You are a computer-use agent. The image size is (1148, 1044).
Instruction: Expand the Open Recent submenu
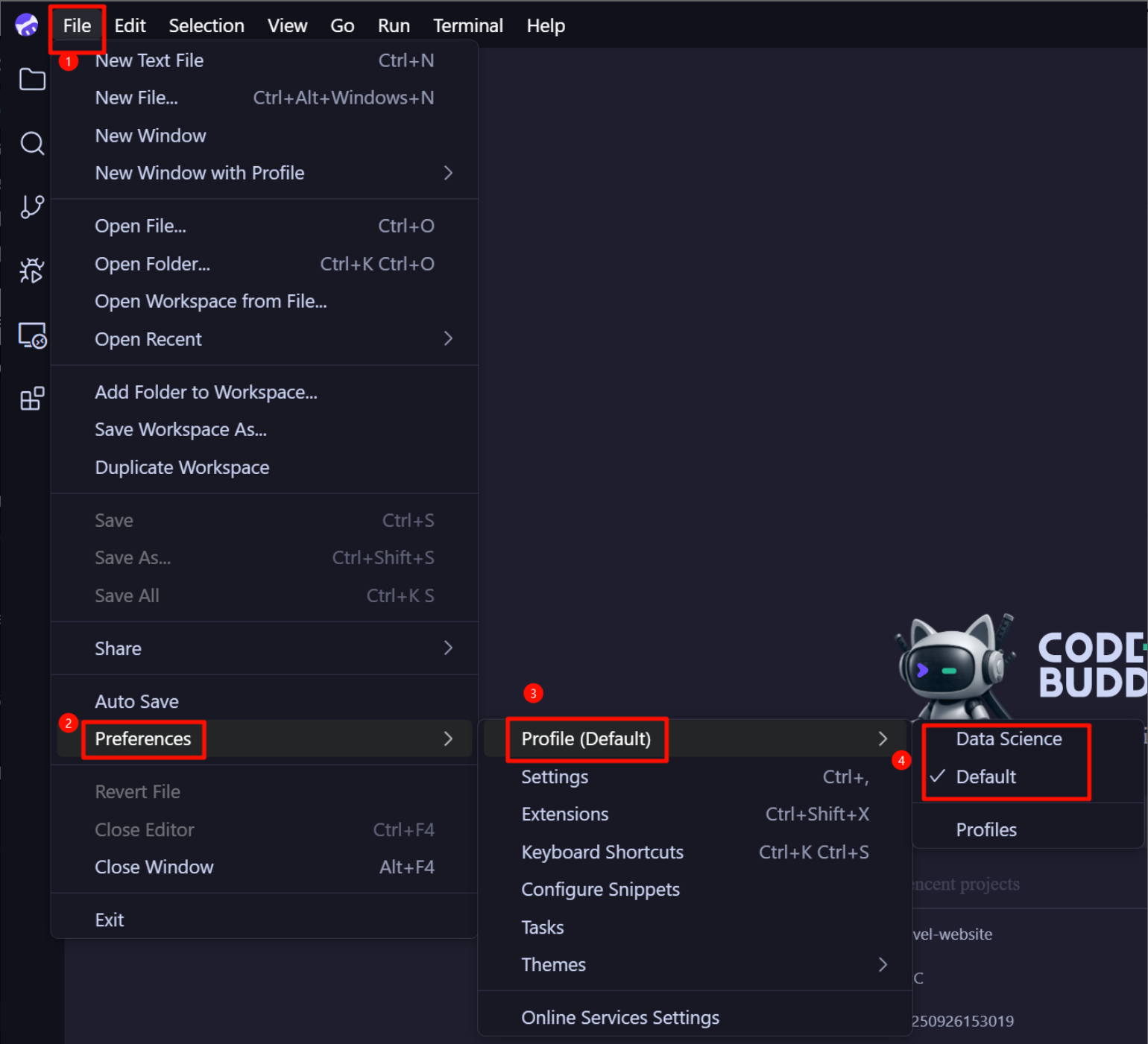pyautogui.click(x=148, y=339)
